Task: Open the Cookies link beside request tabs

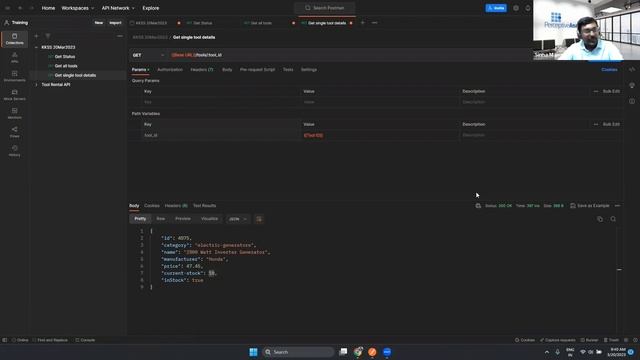Action: tap(609, 70)
